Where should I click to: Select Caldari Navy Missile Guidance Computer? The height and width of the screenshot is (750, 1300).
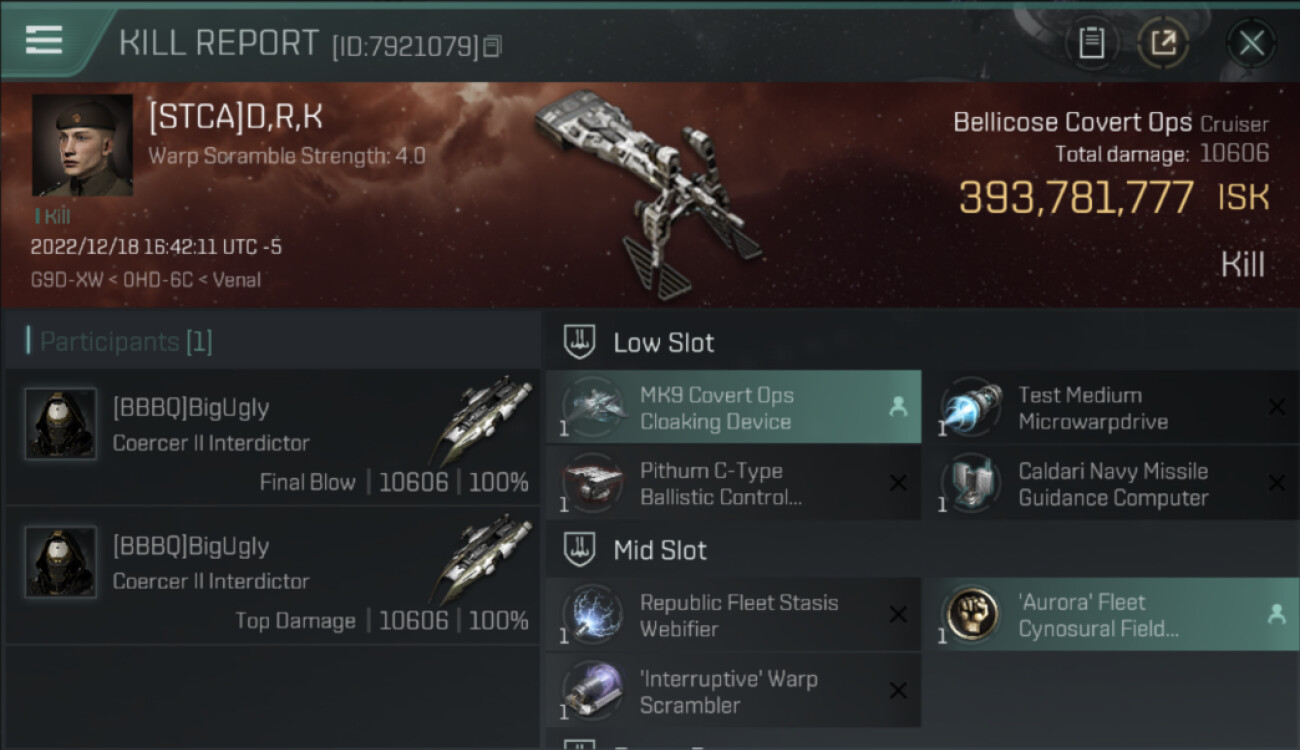pyautogui.click(x=1112, y=483)
